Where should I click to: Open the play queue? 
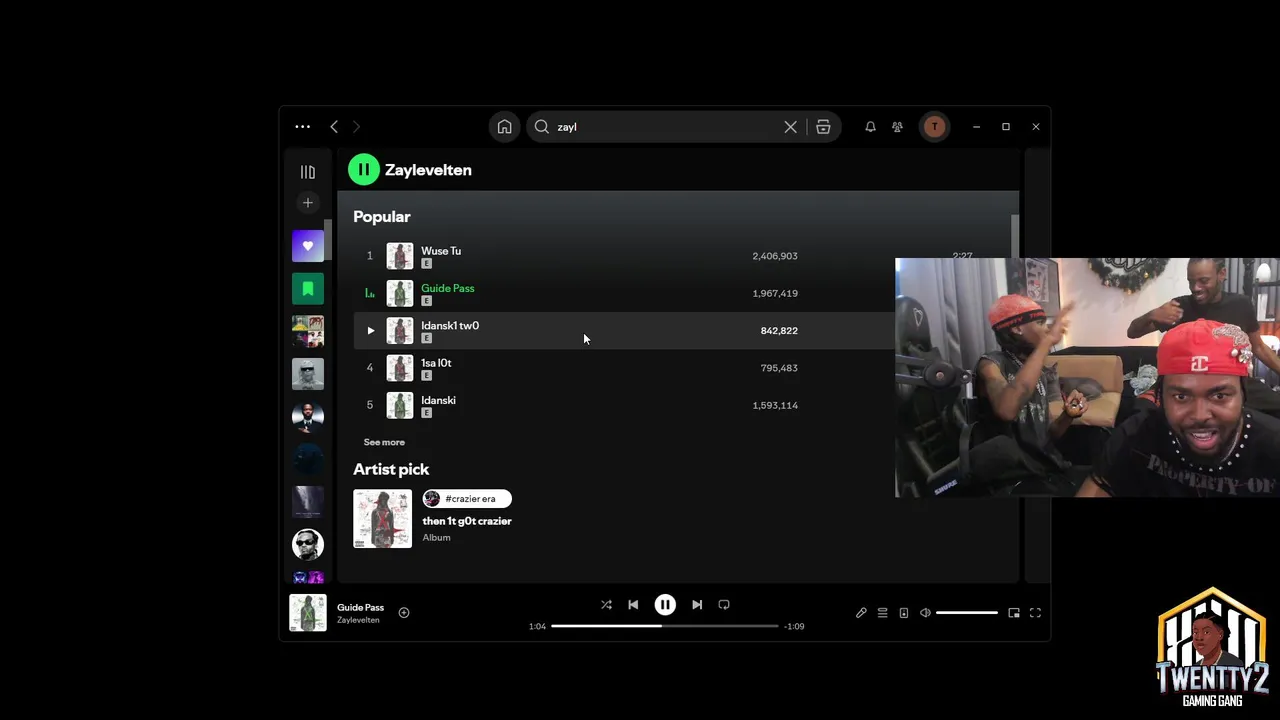point(882,613)
